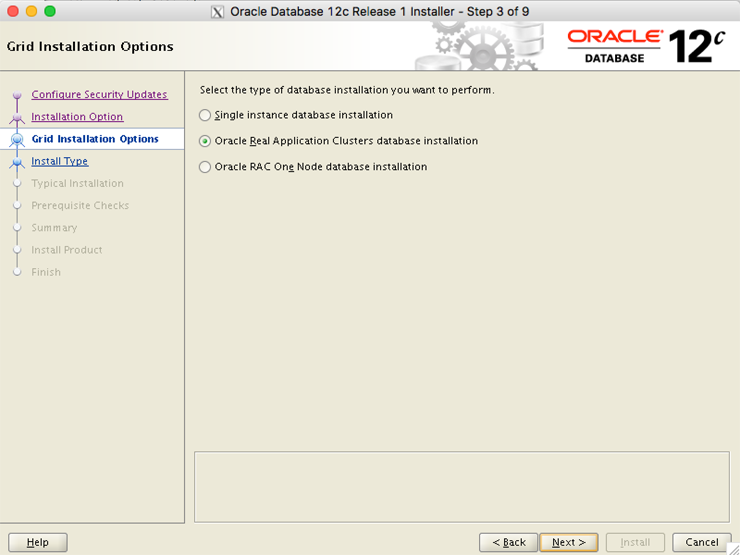Open Configure Security Updates step link
Viewport: 740px width, 555px height.
click(x=99, y=94)
